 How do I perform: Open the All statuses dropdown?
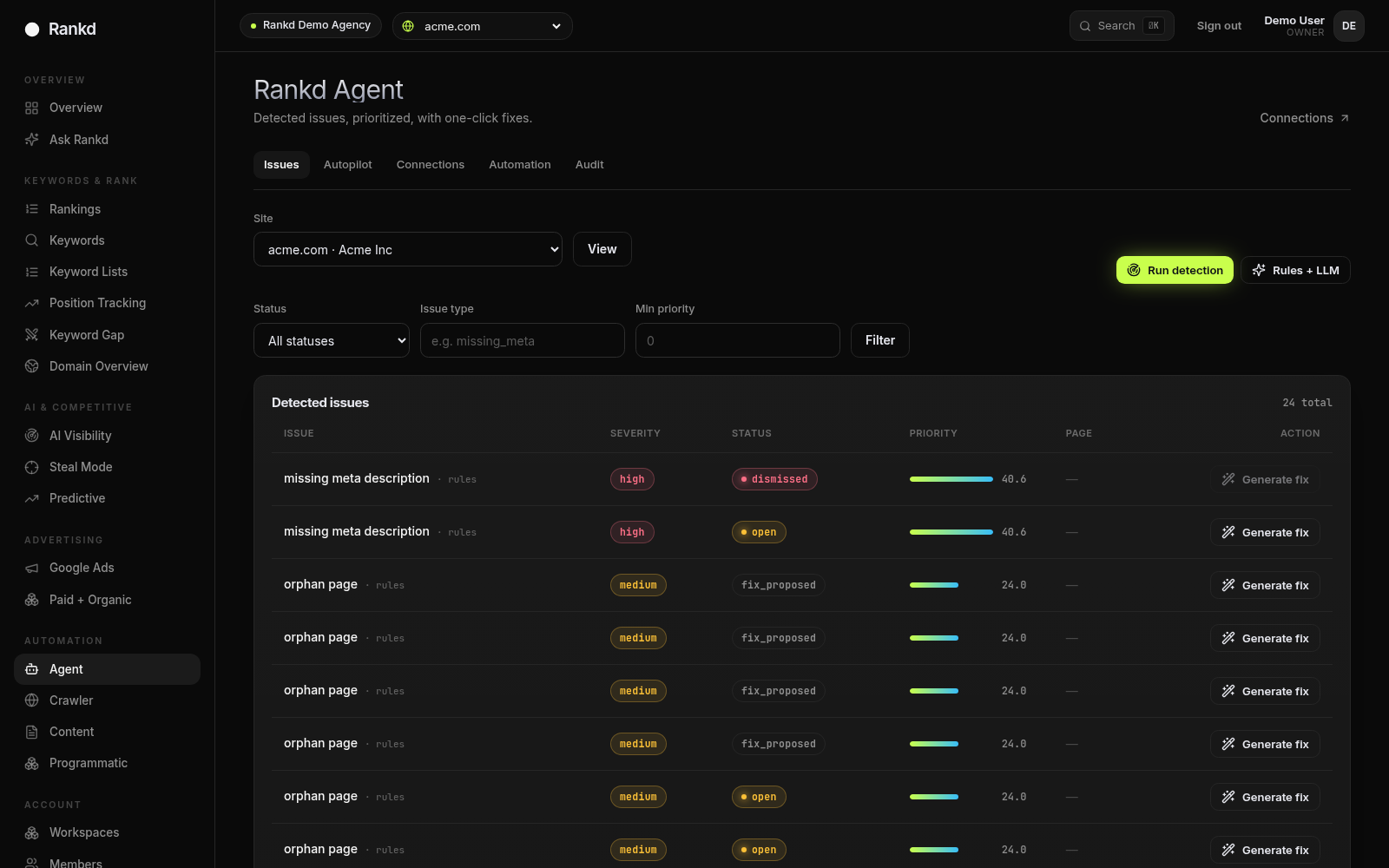[x=332, y=340]
